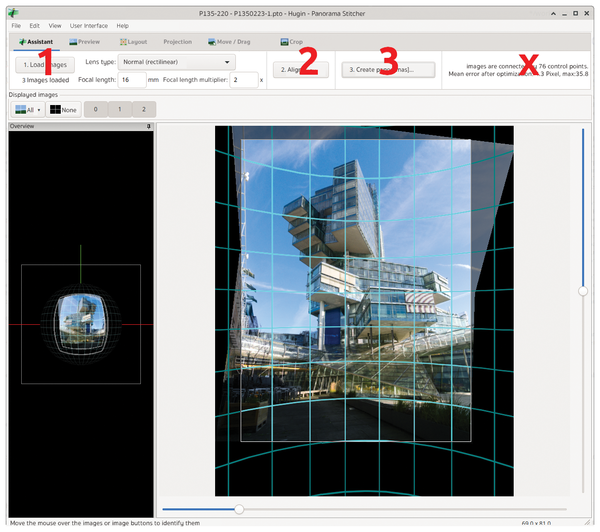Open the Move / Drag tab
Image resolution: width=600 pixels, height=532 pixels.
[230, 42]
